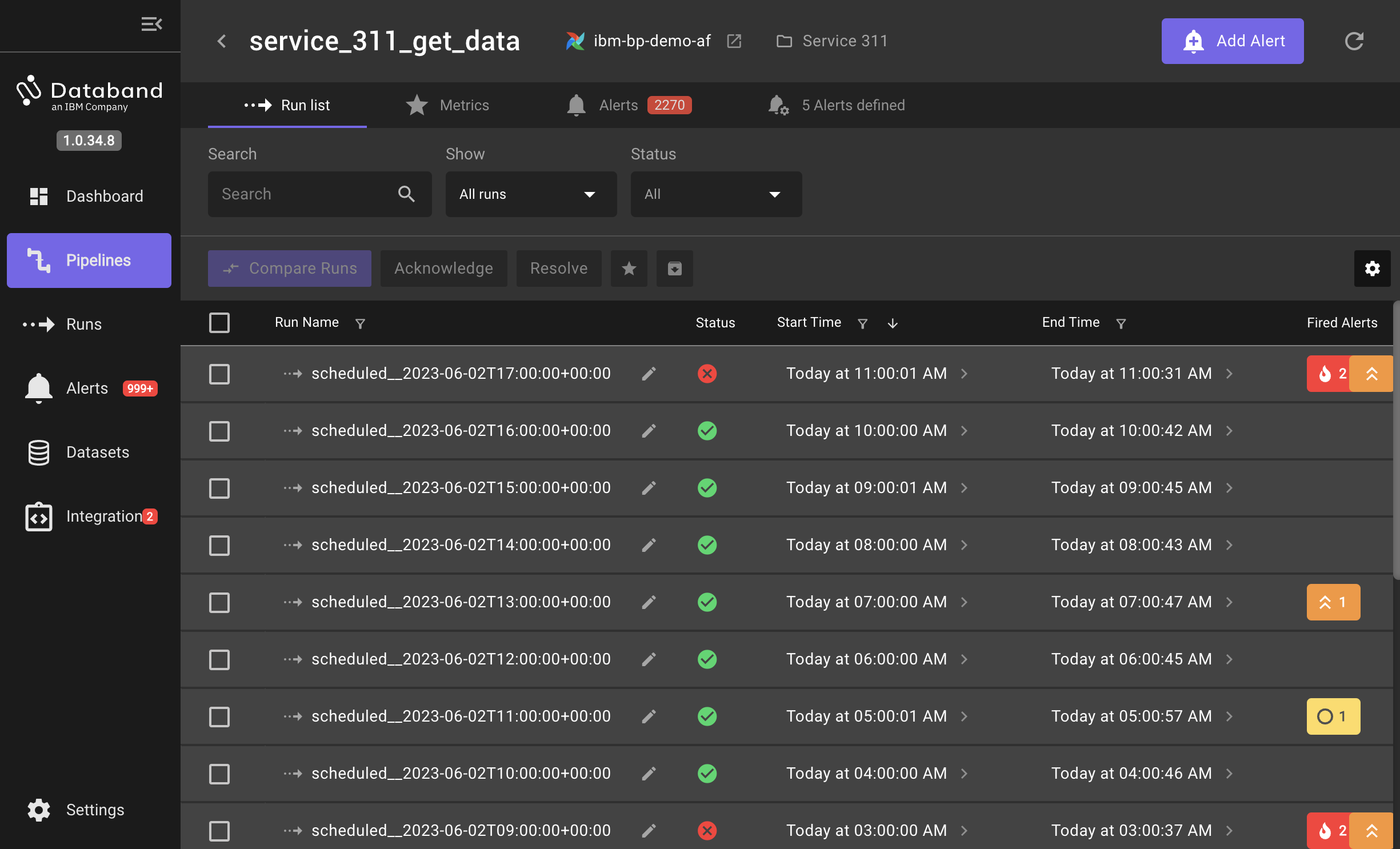Click the star favorite toolbar button
This screenshot has height=849, width=1400.
point(629,269)
